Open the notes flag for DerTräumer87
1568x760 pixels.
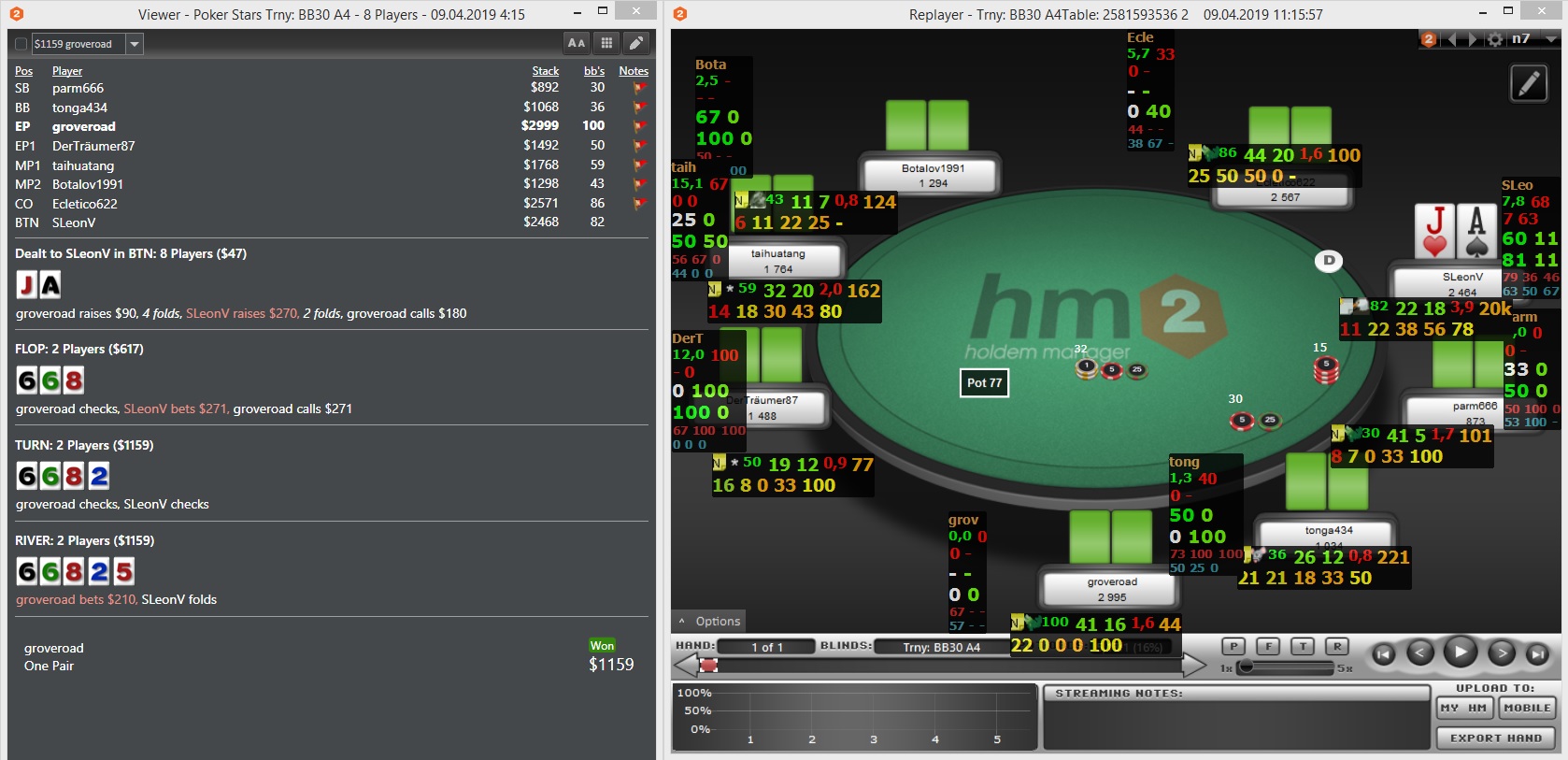[x=640, y=146]
